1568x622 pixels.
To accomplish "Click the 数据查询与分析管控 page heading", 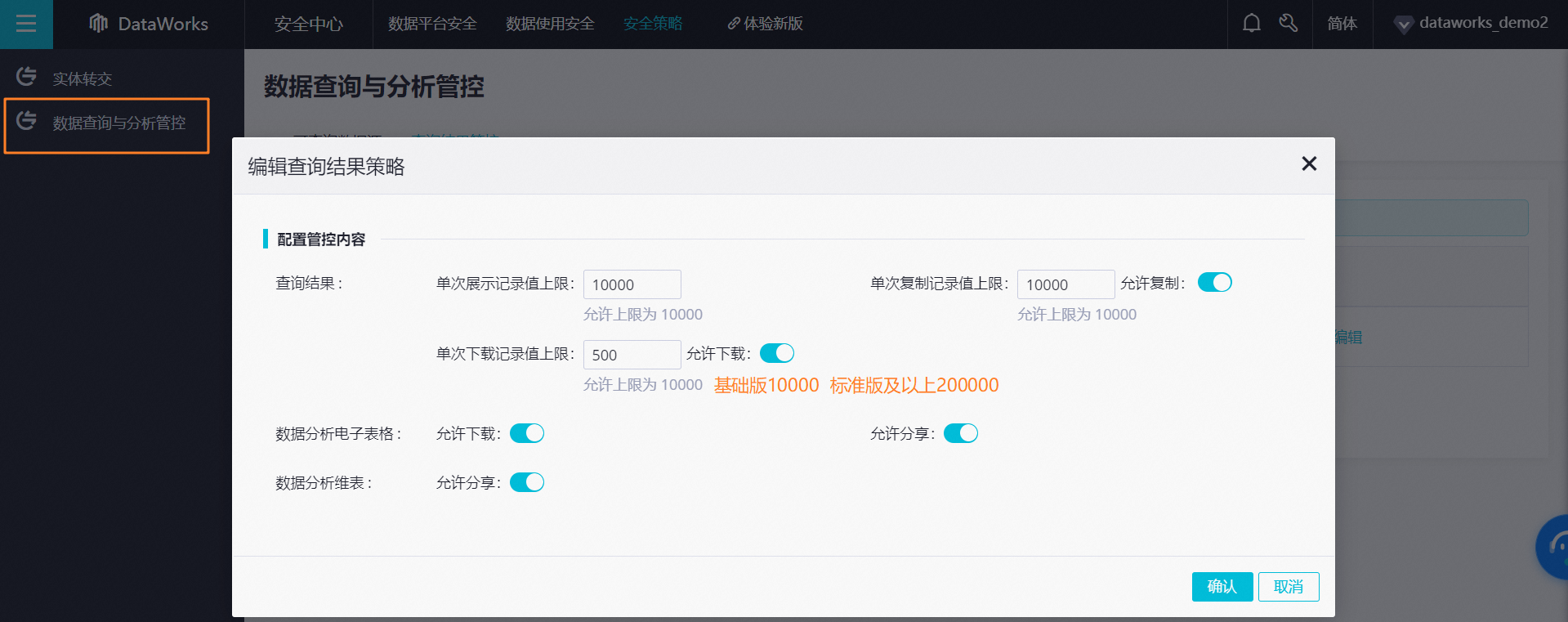I will pyautogui.click(x=373, y=87).
